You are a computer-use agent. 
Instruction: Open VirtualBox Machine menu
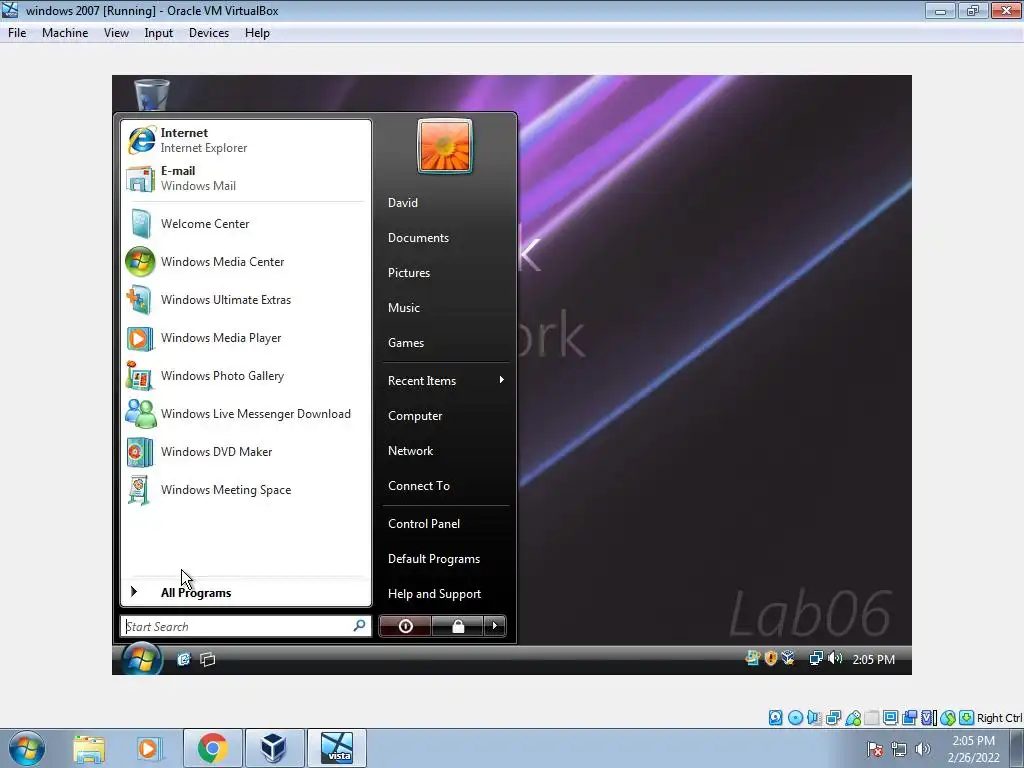(65, 33)
